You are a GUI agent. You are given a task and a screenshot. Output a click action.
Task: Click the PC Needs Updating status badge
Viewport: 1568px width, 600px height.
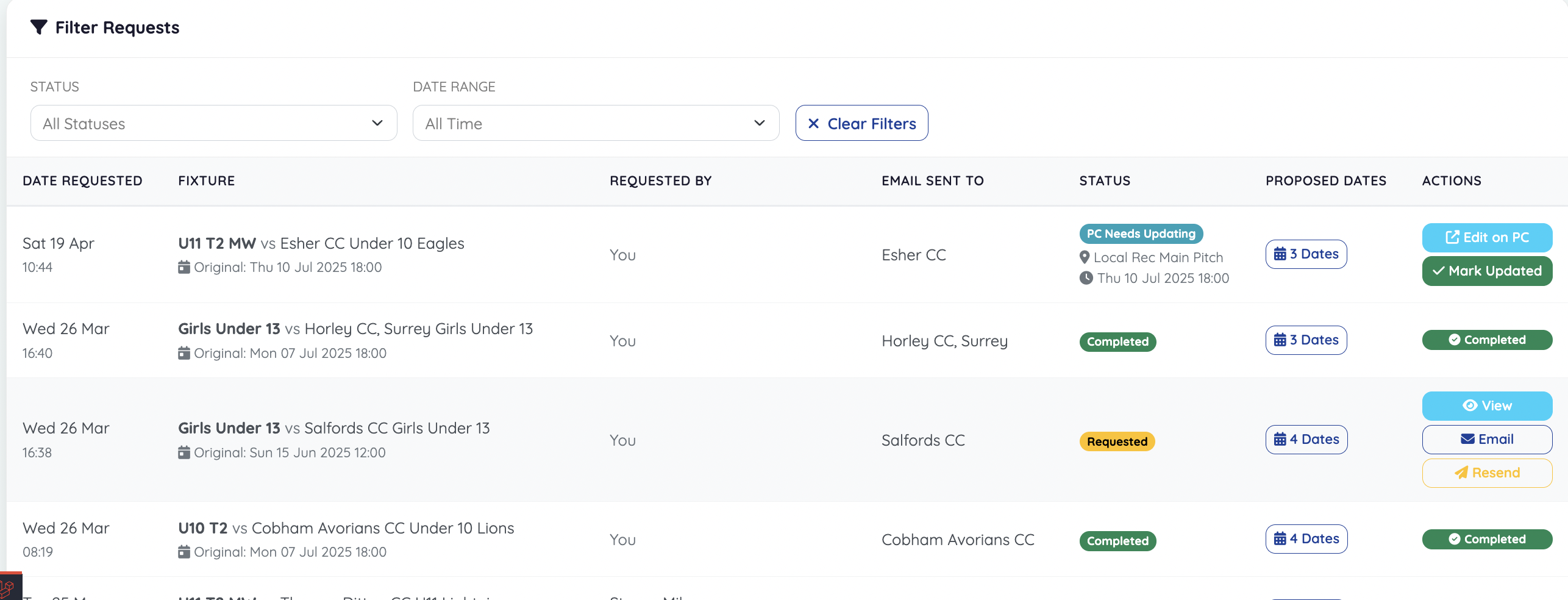click(x=1140, y=234)
